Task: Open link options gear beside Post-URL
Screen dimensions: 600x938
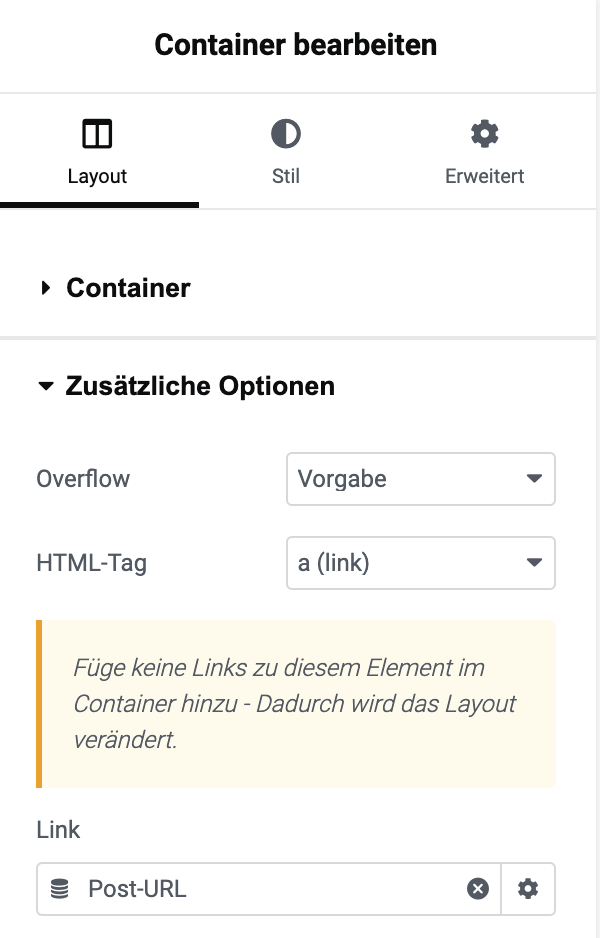Action: pyautogui.click(x=528, y=889)
